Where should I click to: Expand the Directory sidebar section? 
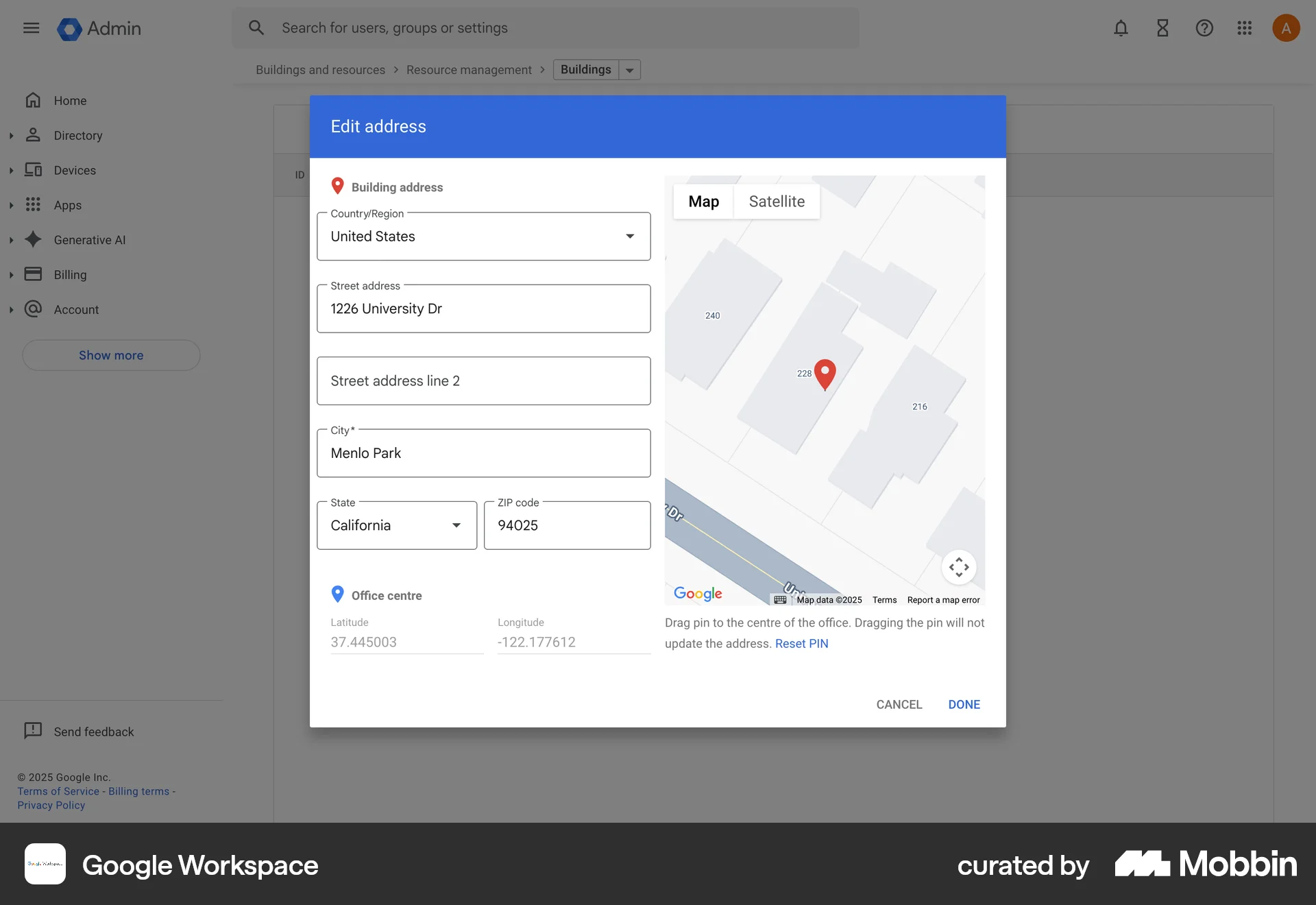point(11,136)
